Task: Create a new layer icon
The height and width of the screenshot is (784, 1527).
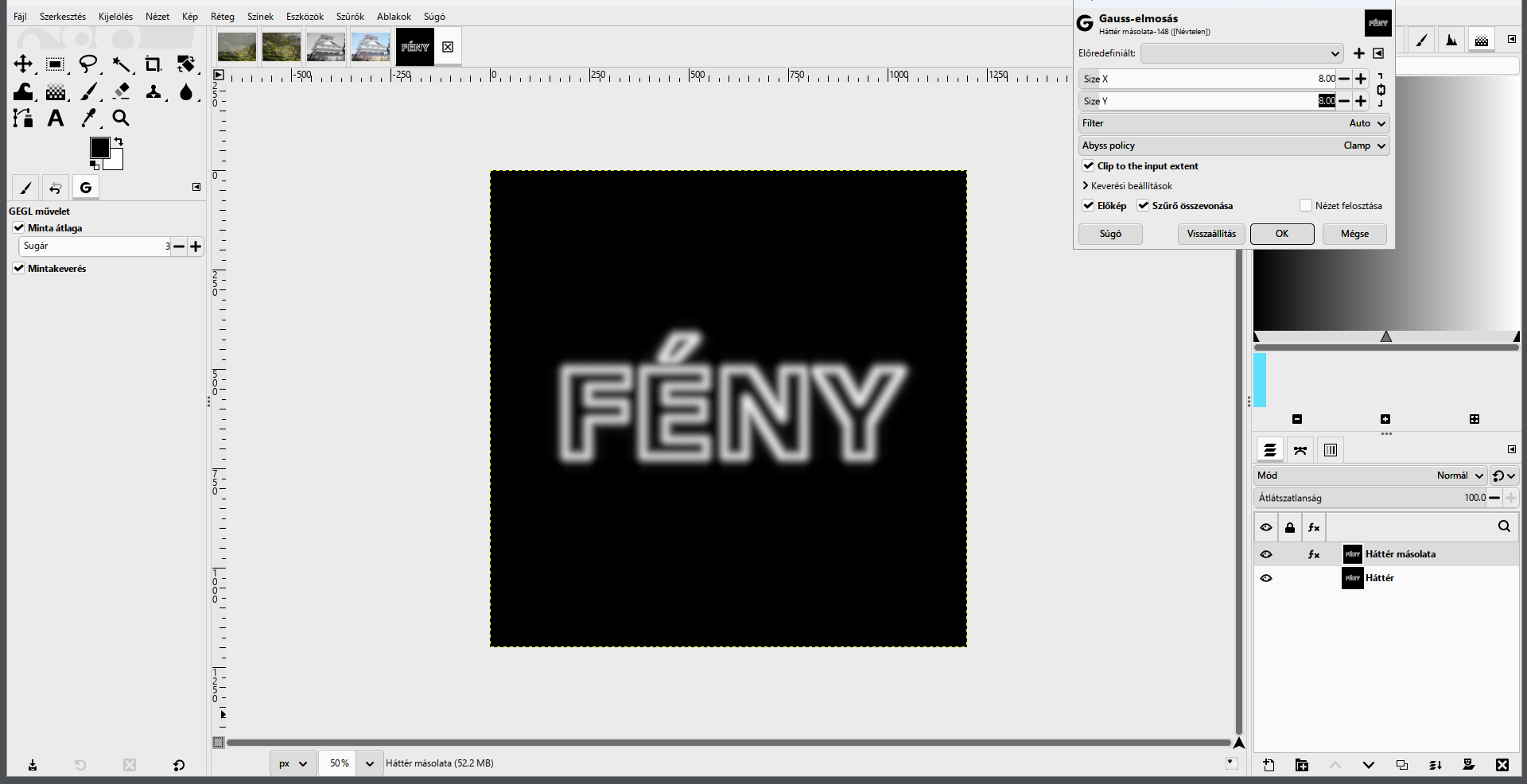Action: pos(1269,765)
